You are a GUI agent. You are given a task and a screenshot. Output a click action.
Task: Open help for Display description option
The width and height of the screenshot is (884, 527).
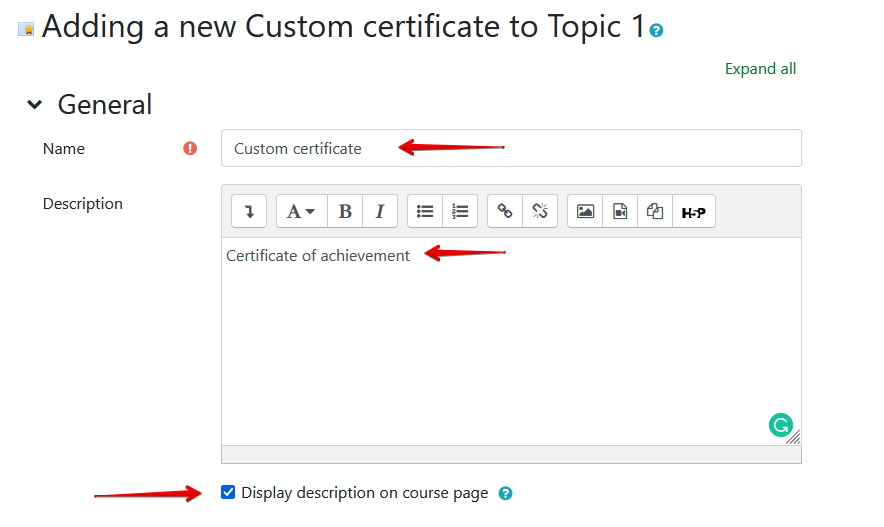pos(505,493)
